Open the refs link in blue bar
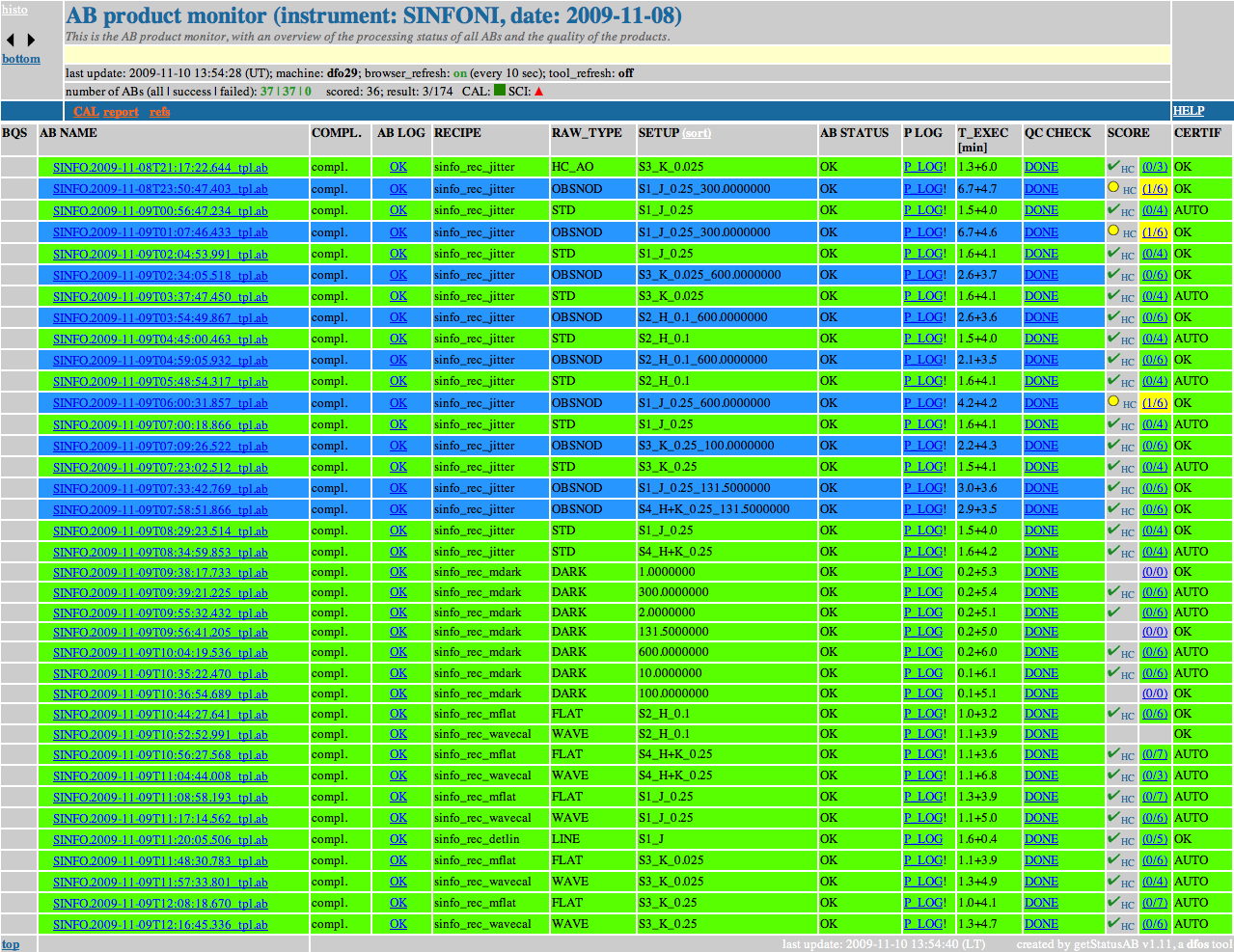Screen dimensions: 1234x952 160,112
